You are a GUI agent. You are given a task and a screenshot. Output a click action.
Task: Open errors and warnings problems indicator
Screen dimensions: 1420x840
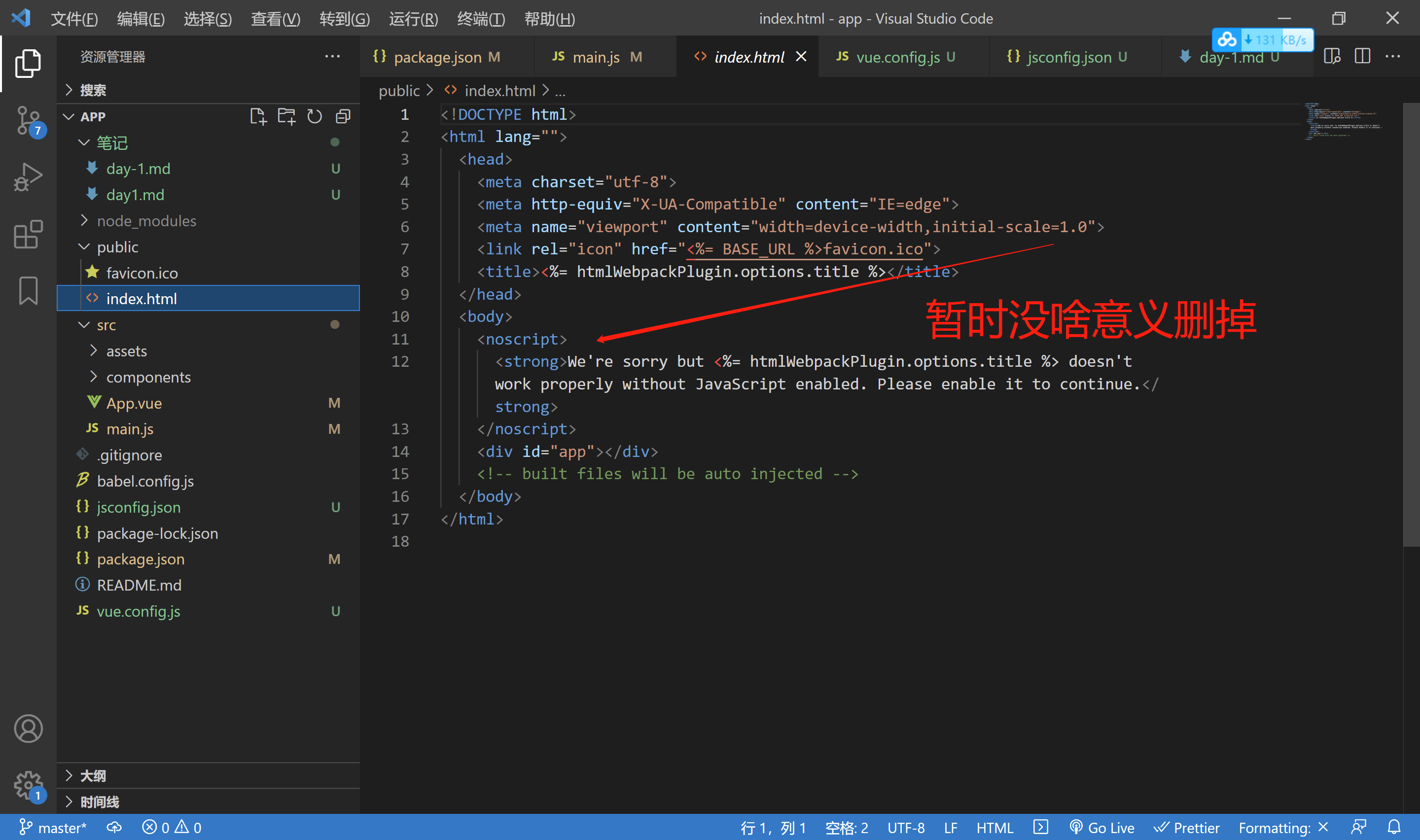pos(172,828)
